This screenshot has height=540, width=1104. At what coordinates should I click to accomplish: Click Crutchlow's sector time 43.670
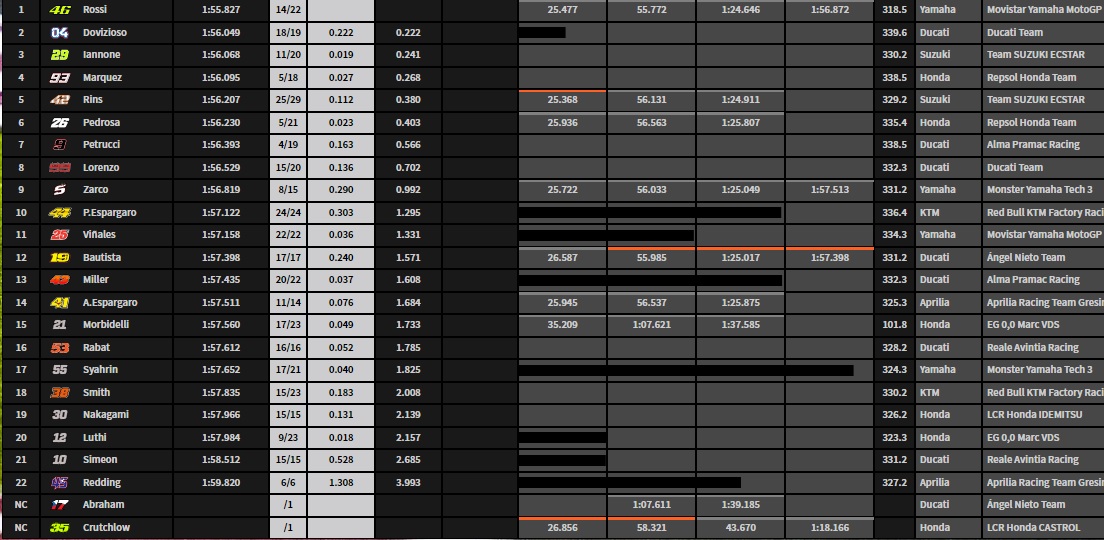coord(740,527)
